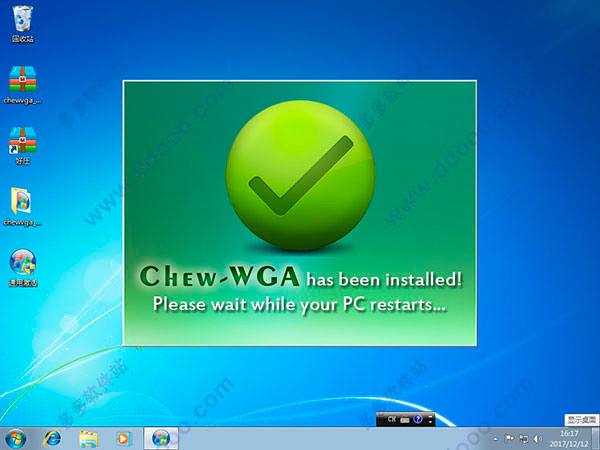
Task: Select the 好压 archiver shortcut icon
Action: pyautogui.click(x=23, y=146)
